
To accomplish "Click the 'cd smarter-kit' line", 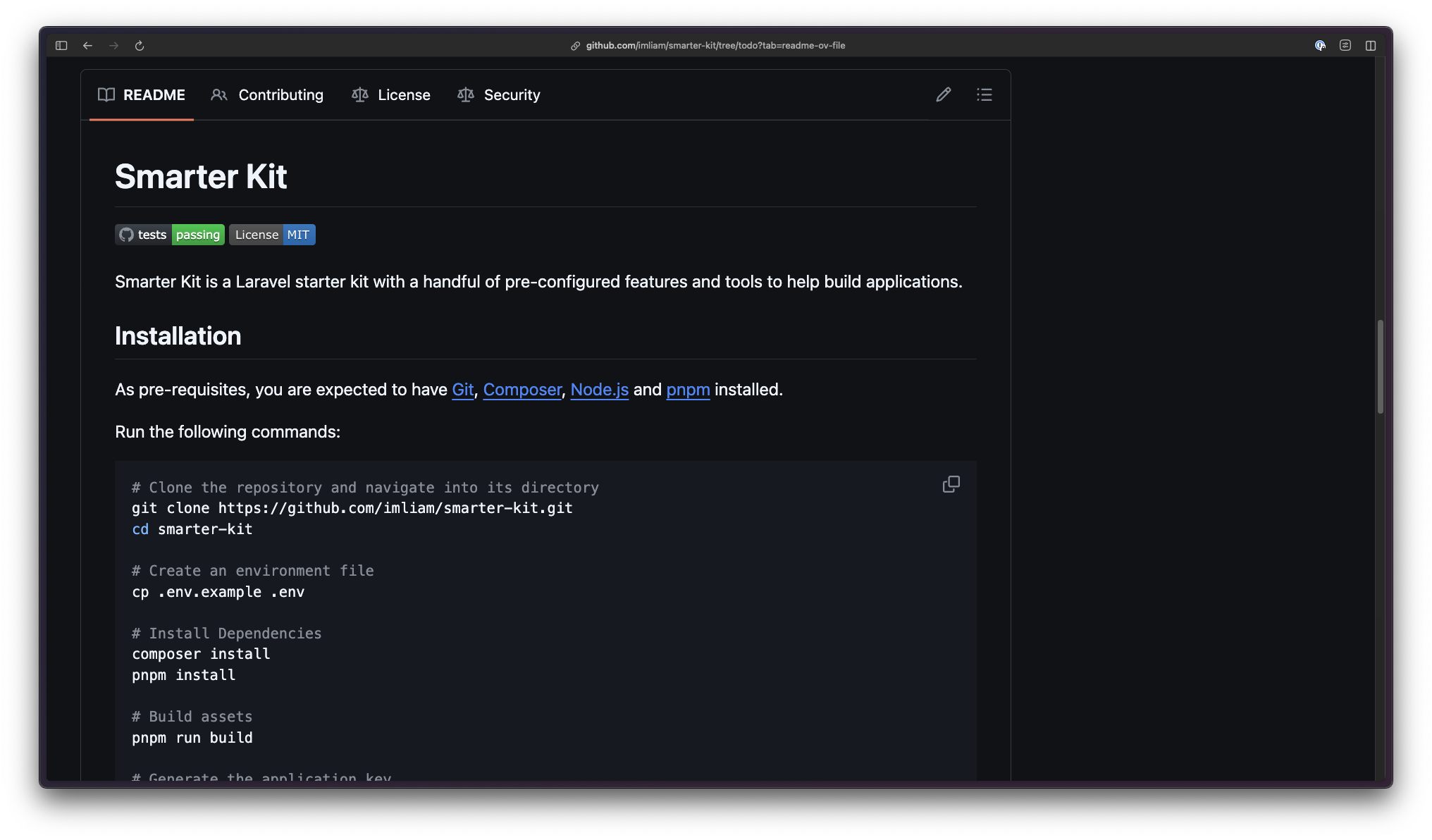I will coord(192,529).
